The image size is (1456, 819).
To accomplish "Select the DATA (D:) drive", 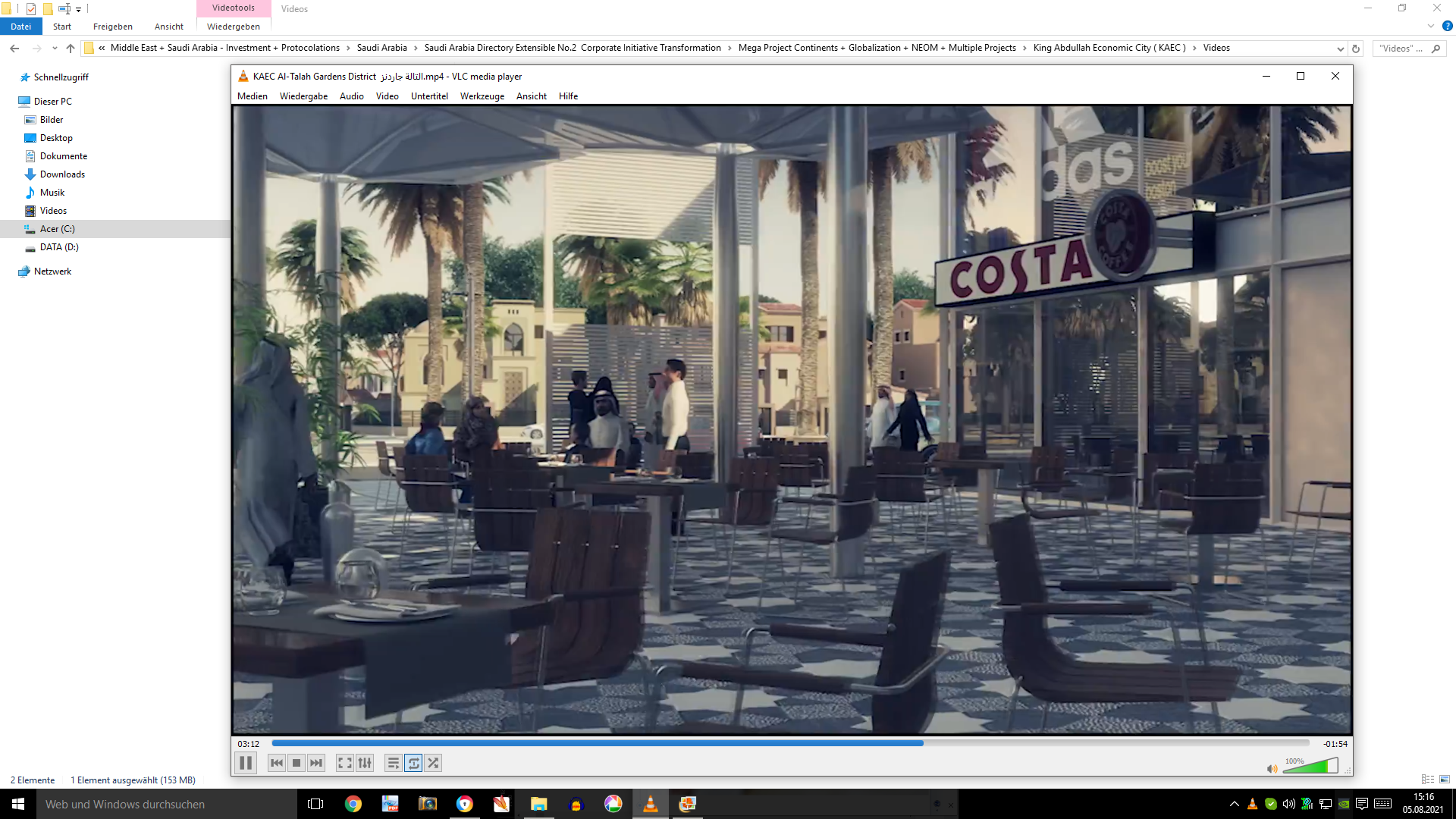I will coord(59,247).
